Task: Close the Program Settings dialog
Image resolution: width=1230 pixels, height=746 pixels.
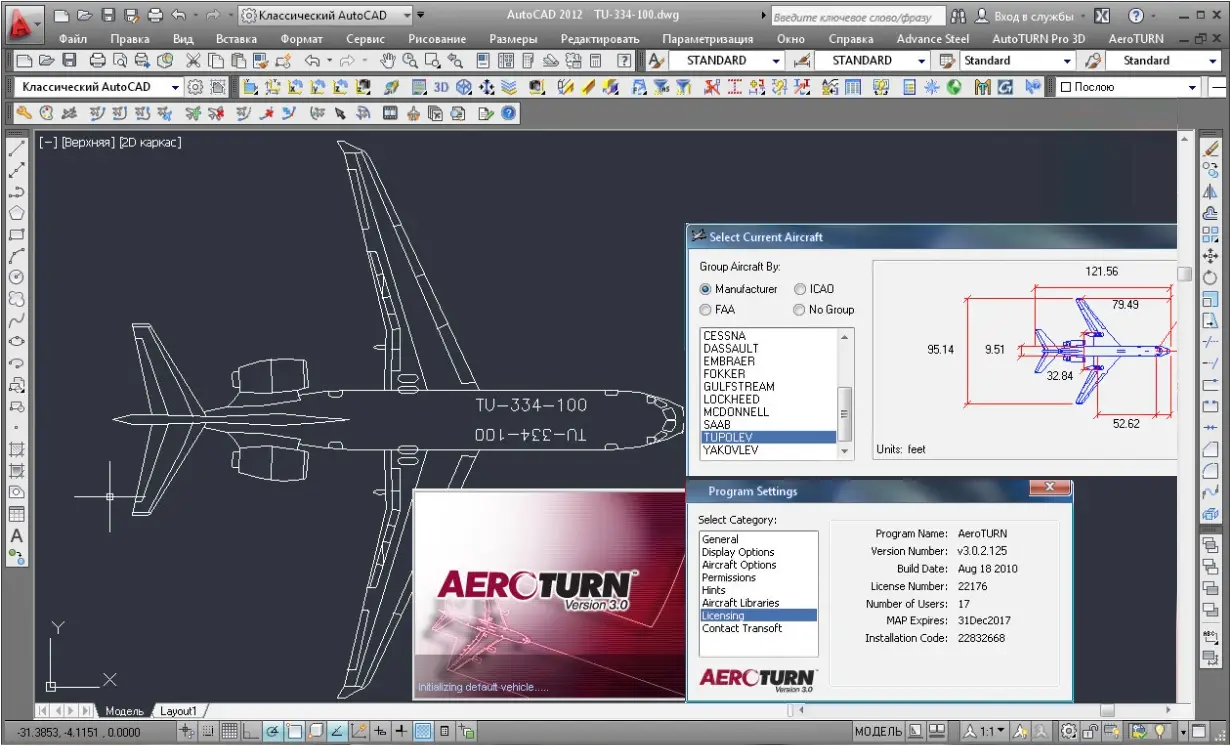Action: tap(1049, 488)
